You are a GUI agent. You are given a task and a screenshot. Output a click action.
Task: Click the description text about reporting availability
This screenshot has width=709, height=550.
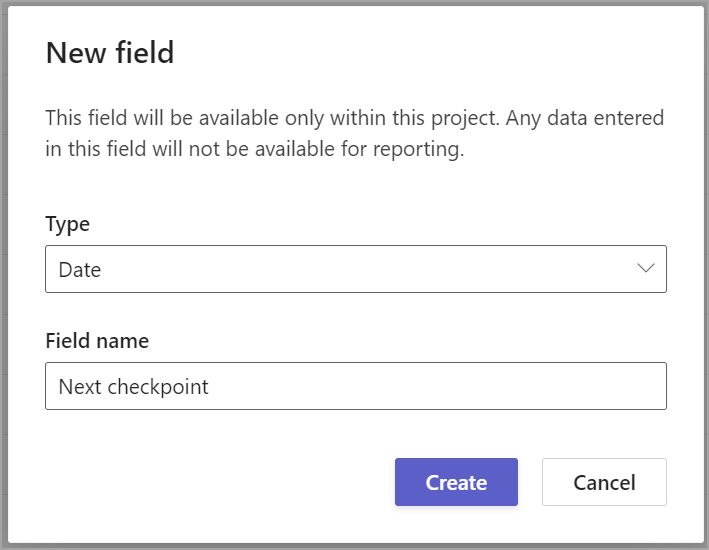tap(355, 134)
